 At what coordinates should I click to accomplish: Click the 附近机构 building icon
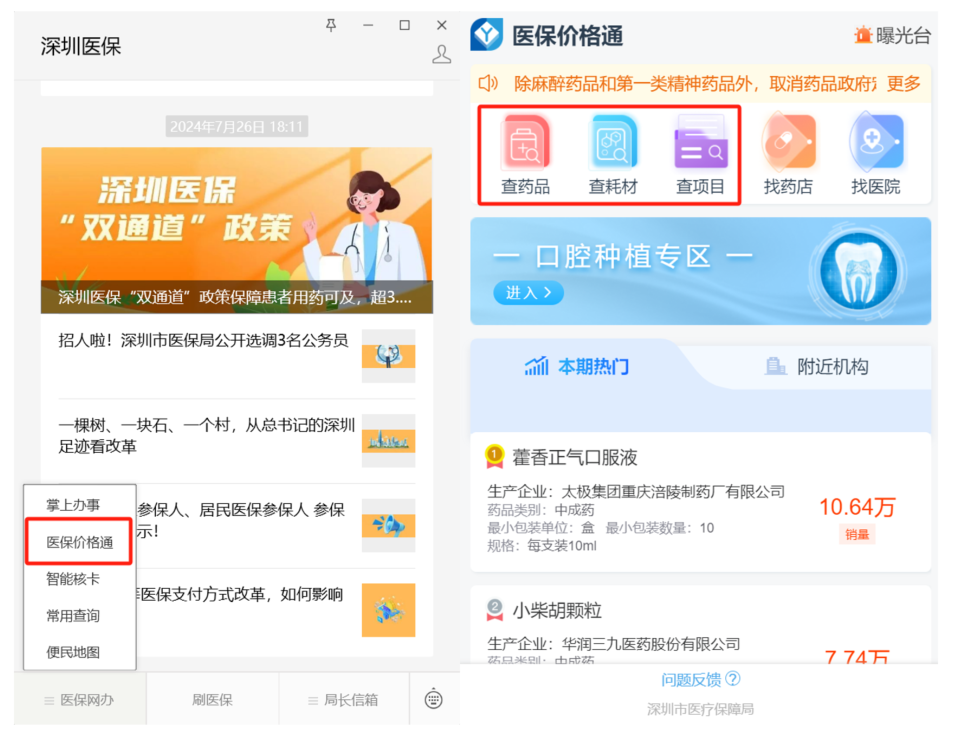(x=775, y=366)
